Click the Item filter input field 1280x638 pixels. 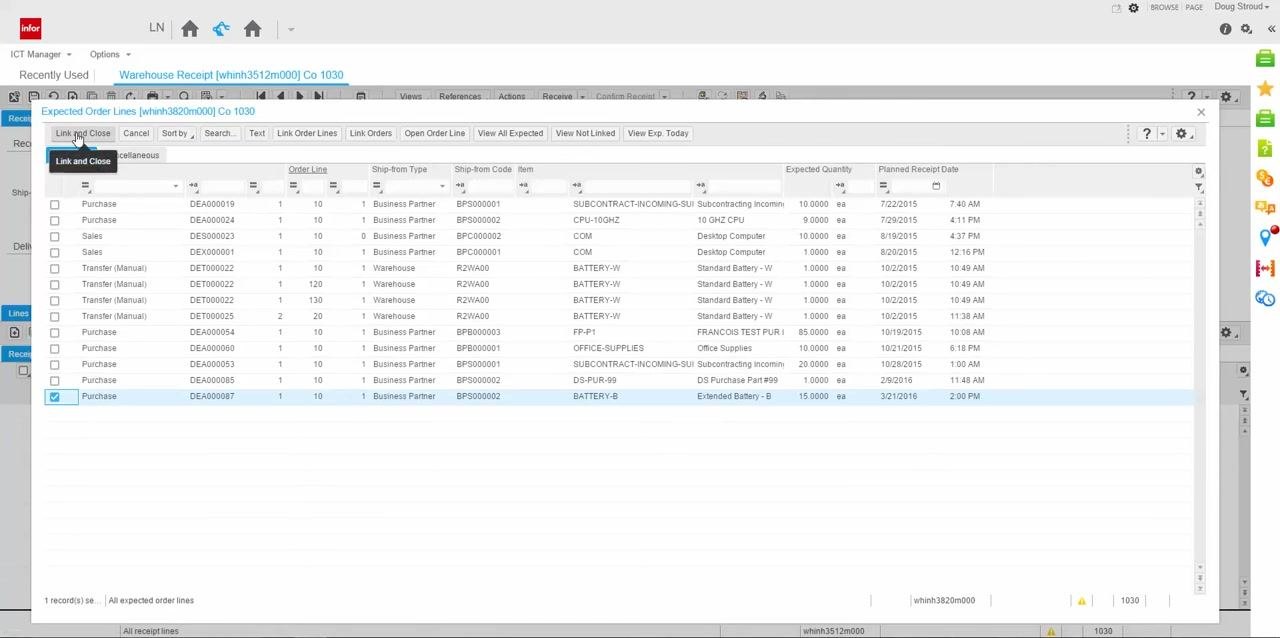click(638, 186)
